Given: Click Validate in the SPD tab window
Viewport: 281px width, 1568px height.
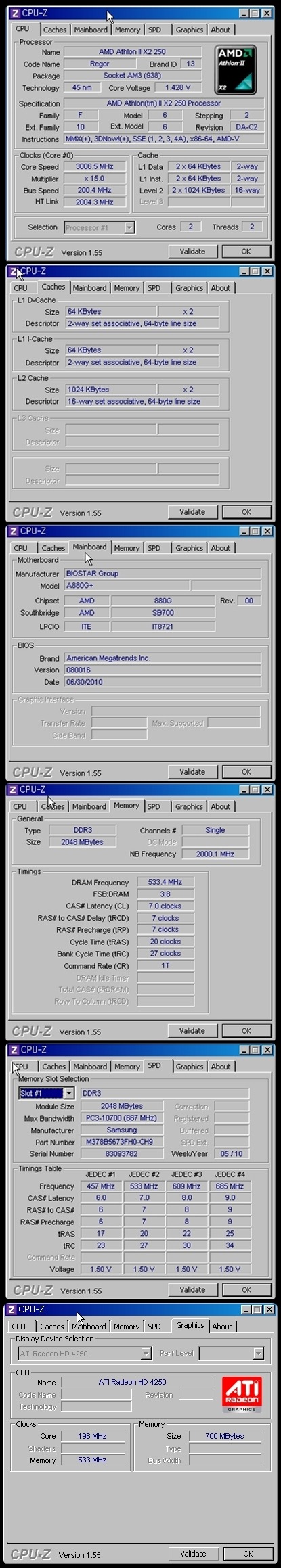Looking at the screenshot, I should point(192,1290).
